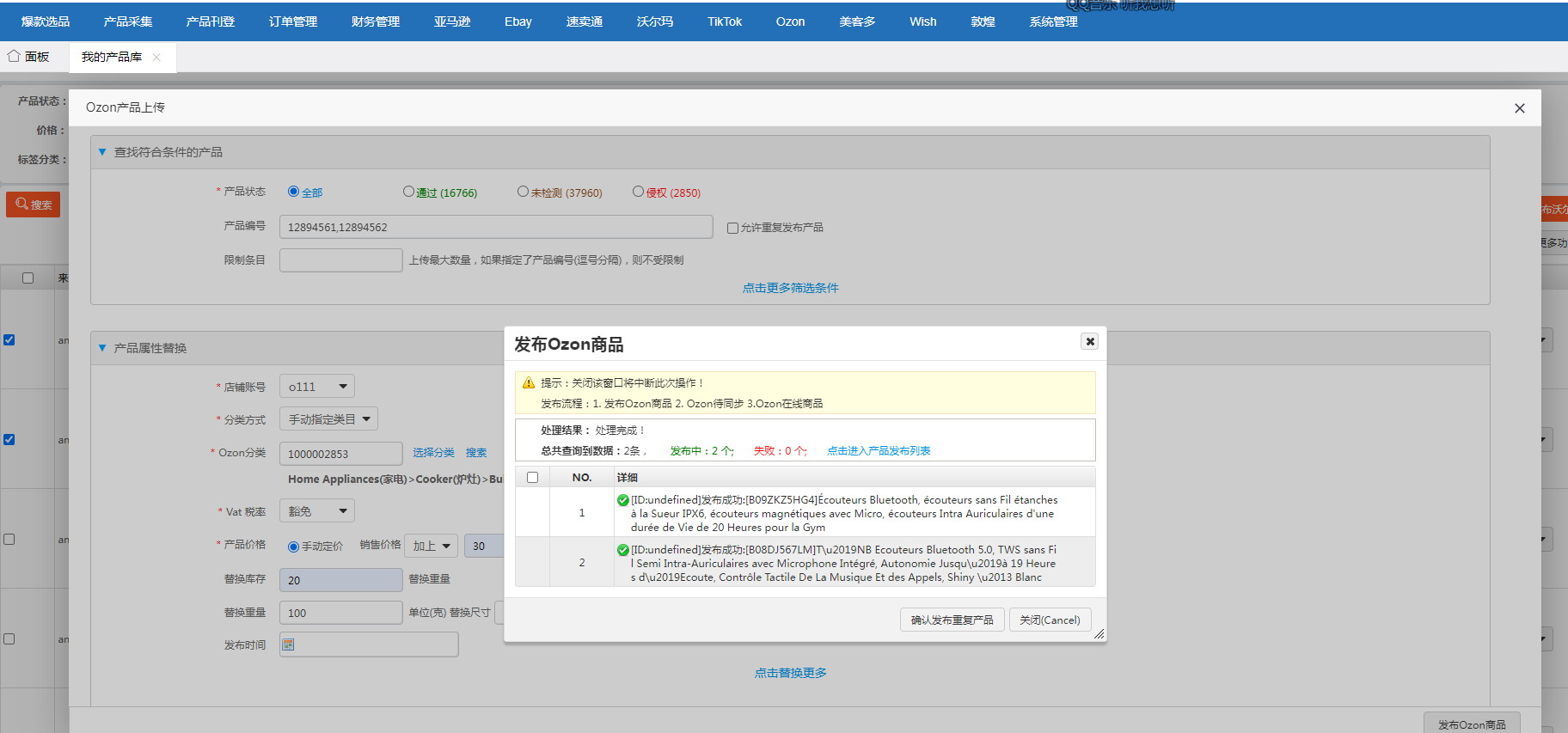The width and height of the screenshot is (1568, 733).
Task: Open the 分类方式 手动指定类目 dropdown
Action: pyautogui.click(x=328, y=419)
